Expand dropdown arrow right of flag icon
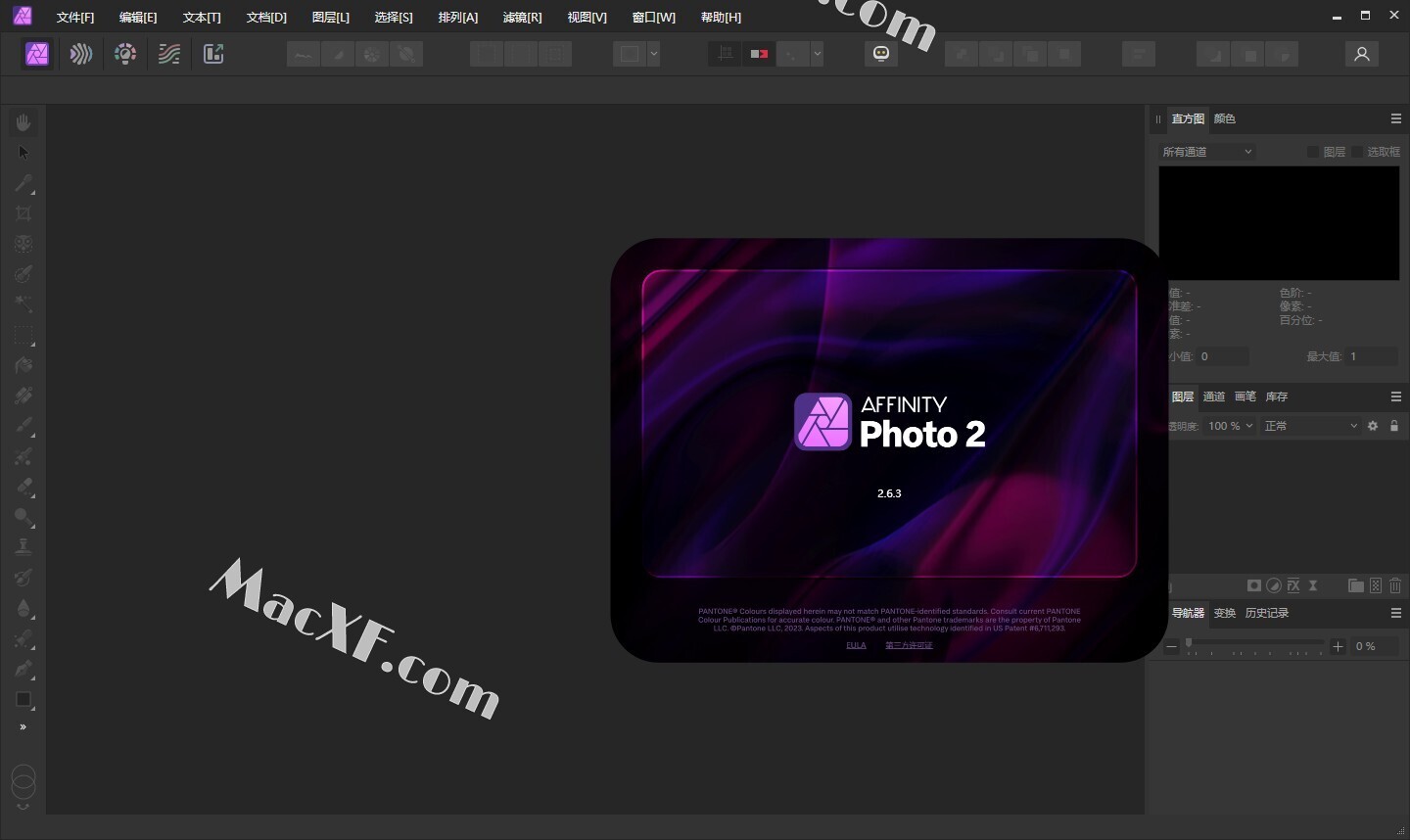The width and height of the screenshot is (1410, 840). [817, 54]
